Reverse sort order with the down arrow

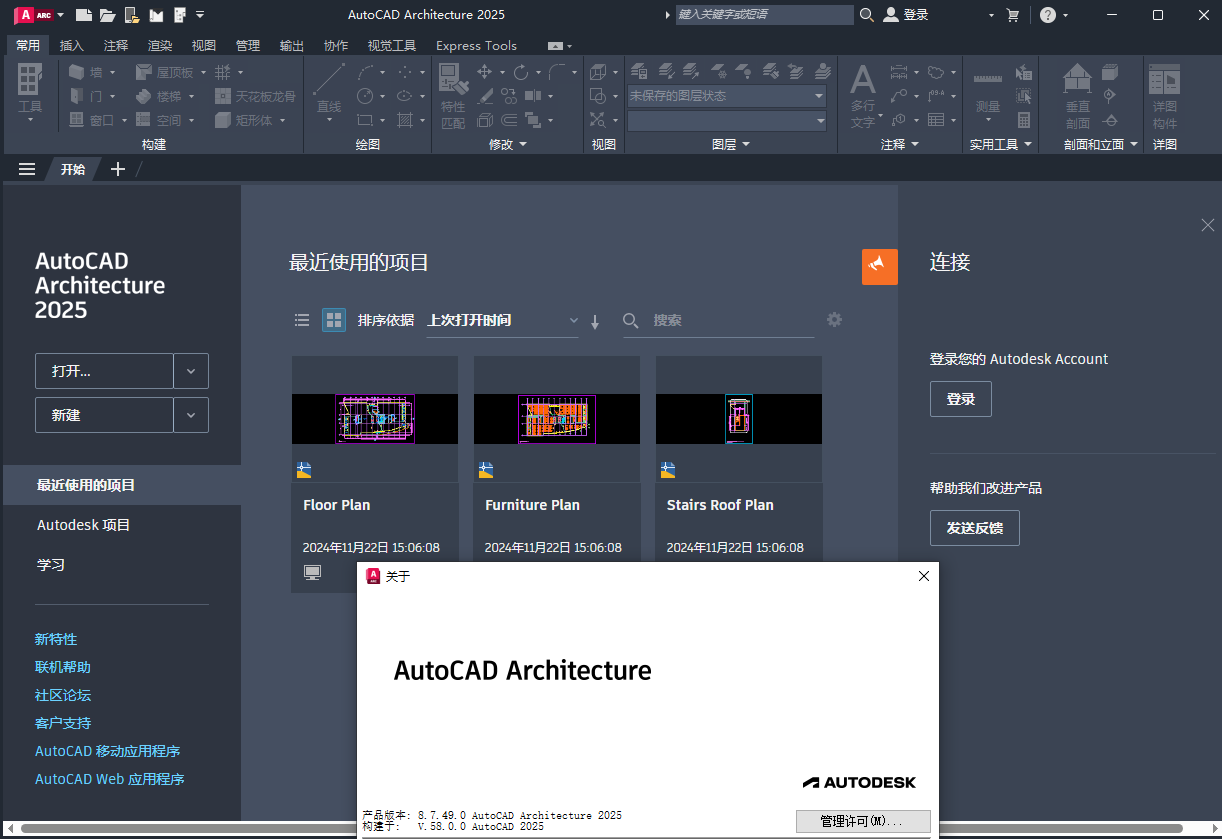[595, 321]
